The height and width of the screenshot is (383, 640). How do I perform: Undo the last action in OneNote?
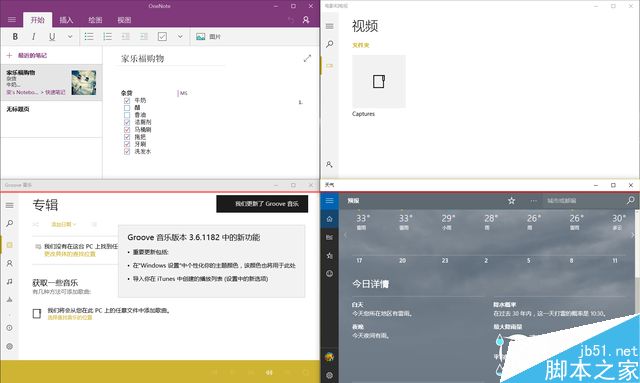(291, 20)
